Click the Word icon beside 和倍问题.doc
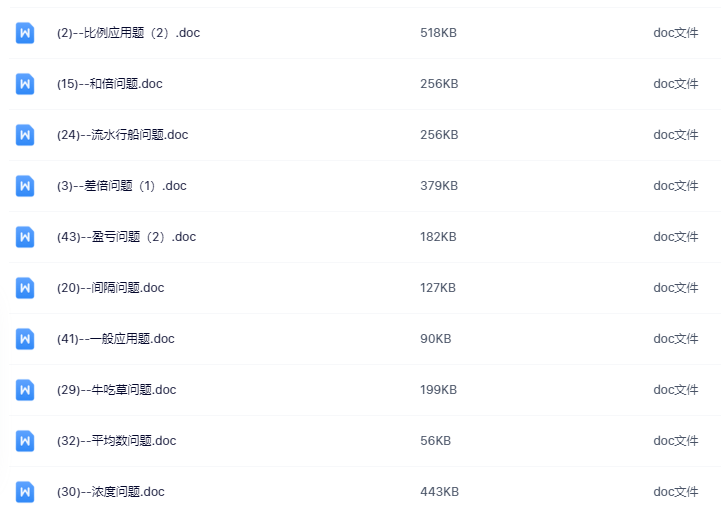 pos(25,84)
